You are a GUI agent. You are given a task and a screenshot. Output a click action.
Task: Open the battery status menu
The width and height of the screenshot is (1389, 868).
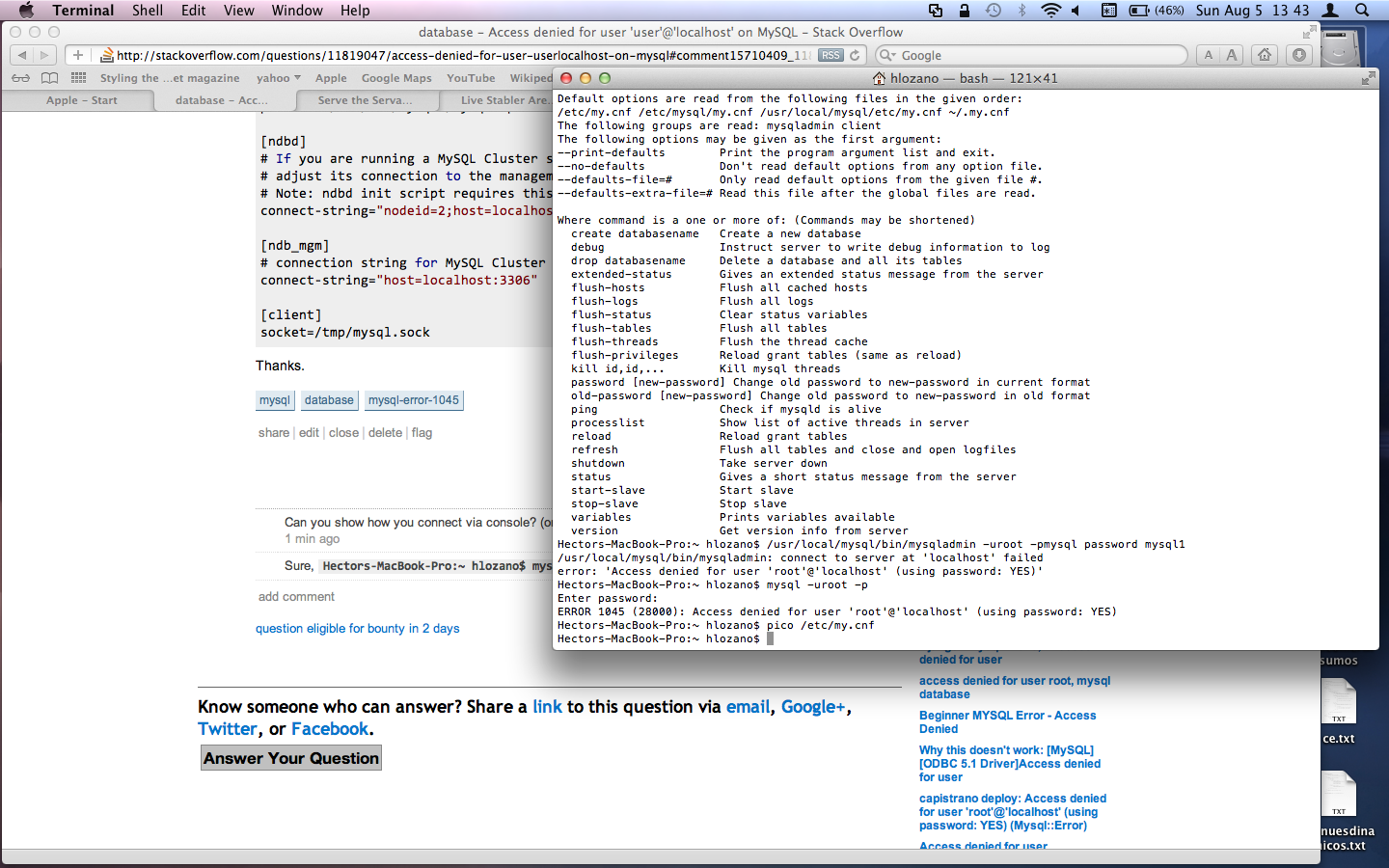(x=1156, y=10)
